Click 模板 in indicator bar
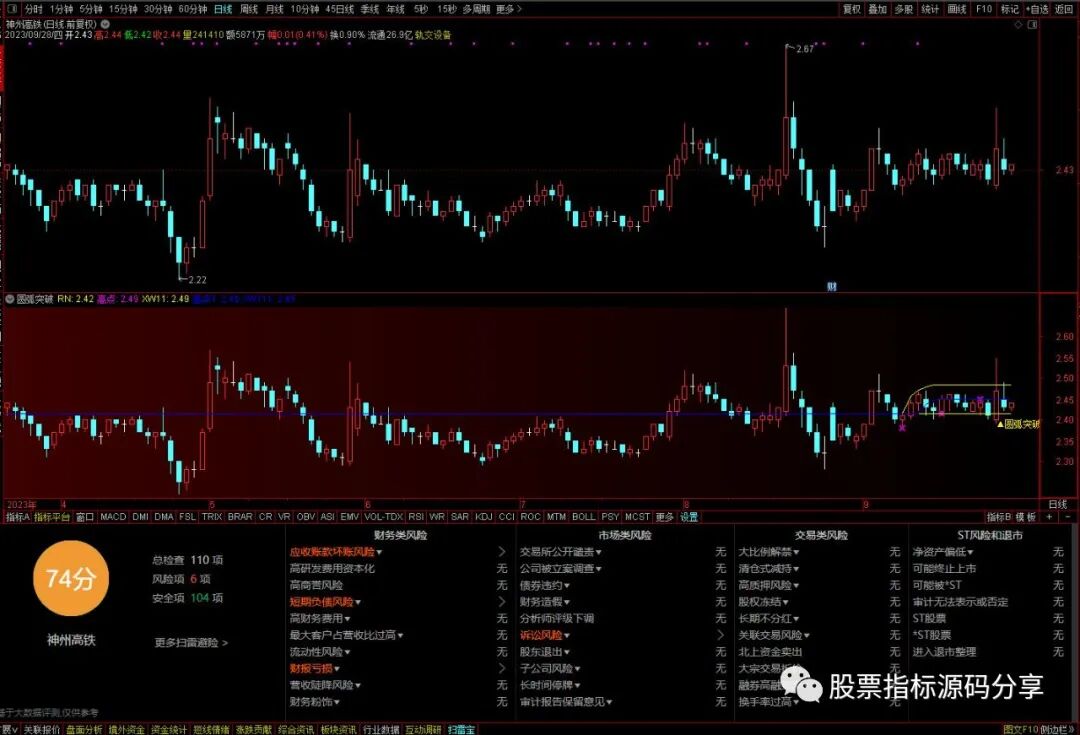The height and width of the screenshot is (735, 1080). click(x=1026, y=517)
